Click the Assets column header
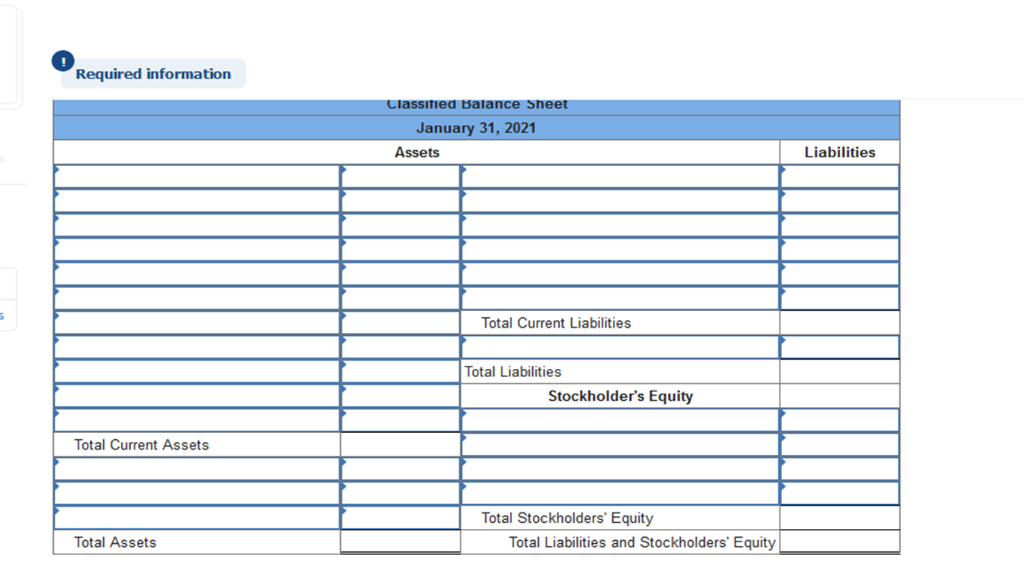Image resolution: width=1024 pixels, height=576 pixels. [x=417, y=152]
